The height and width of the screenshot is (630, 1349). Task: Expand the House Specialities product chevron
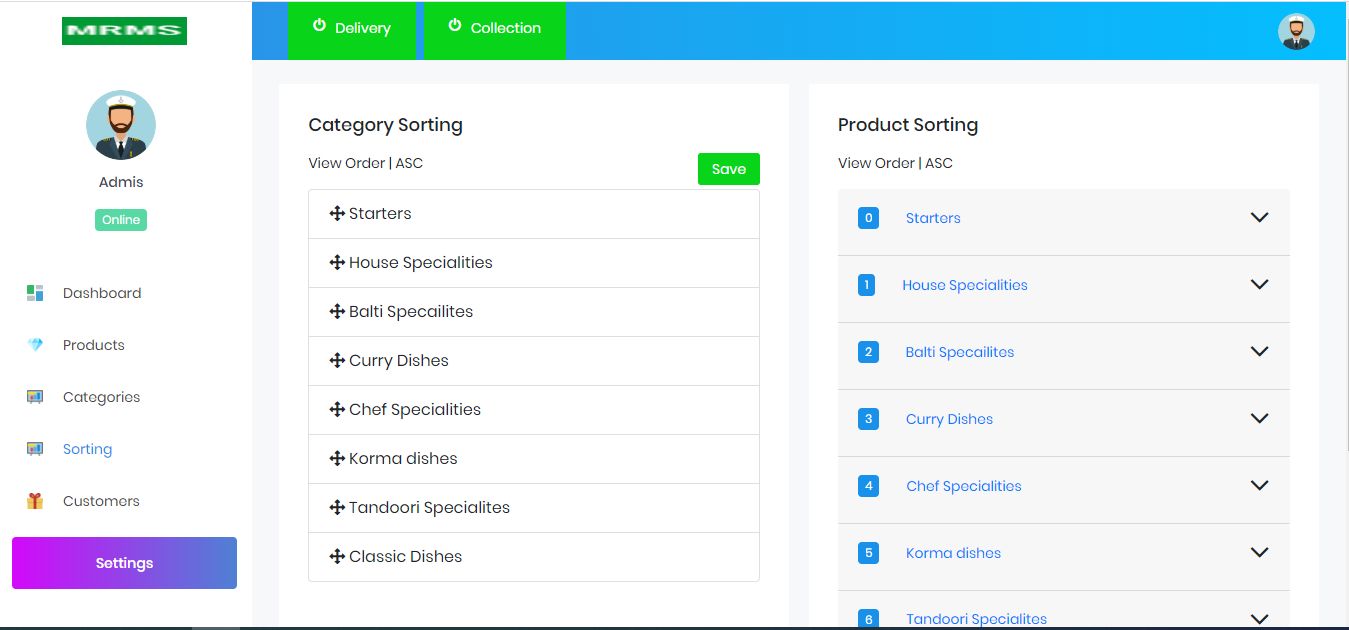tap(1259, 285)
